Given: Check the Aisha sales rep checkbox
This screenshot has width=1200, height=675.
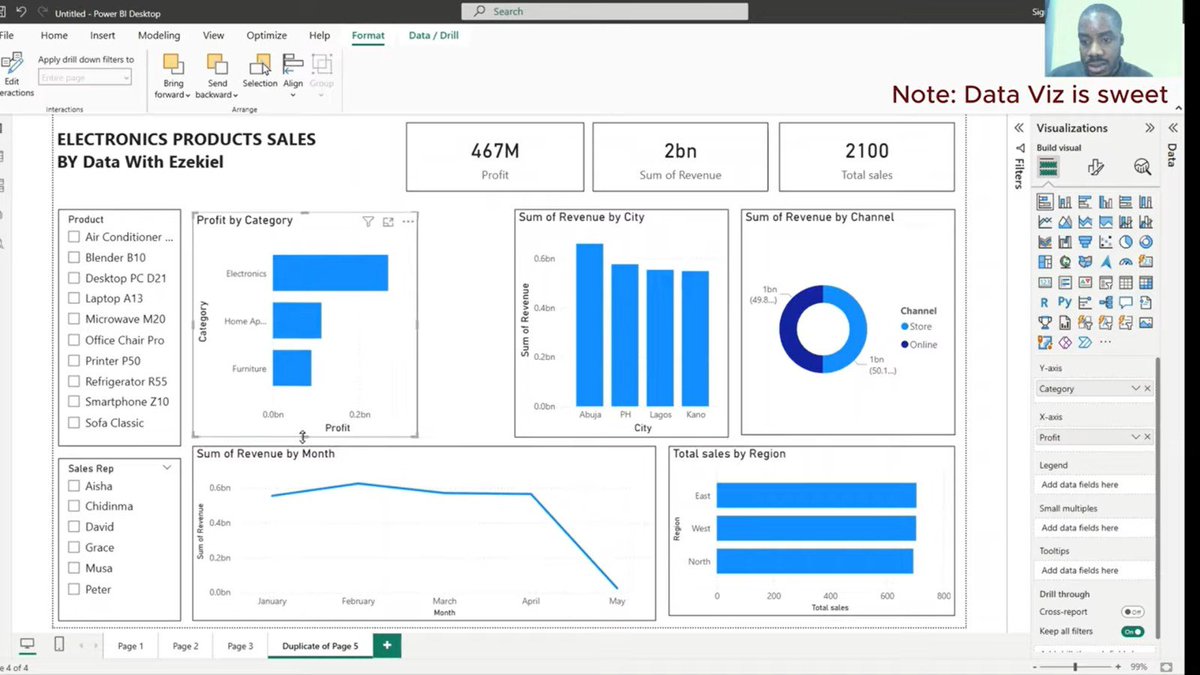Looking at the screenshot, I should (x=74, y=485).
